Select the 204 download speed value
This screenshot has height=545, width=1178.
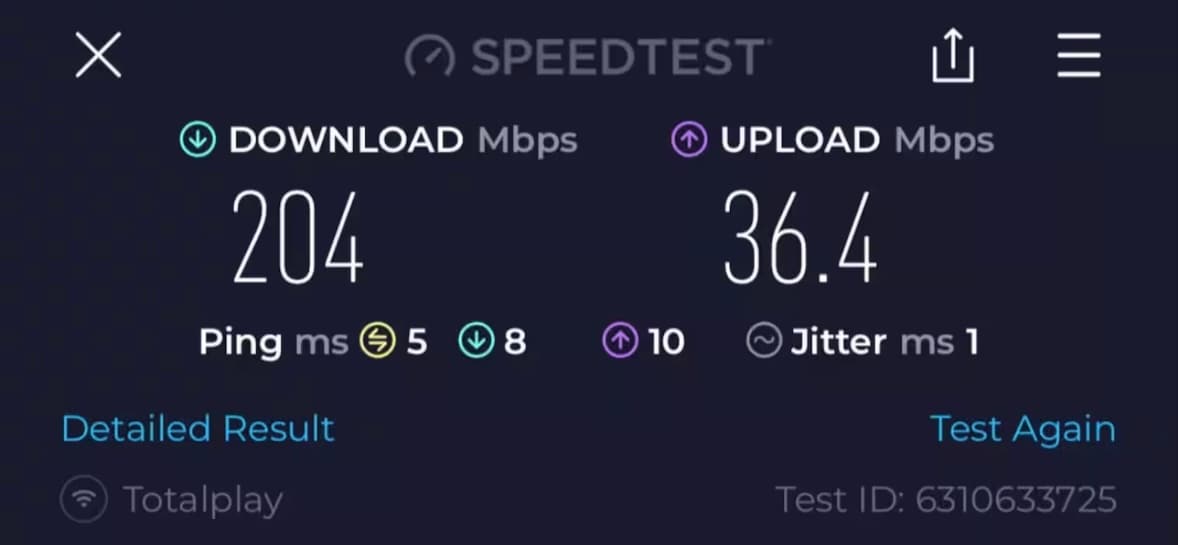(x=298, y=238)
